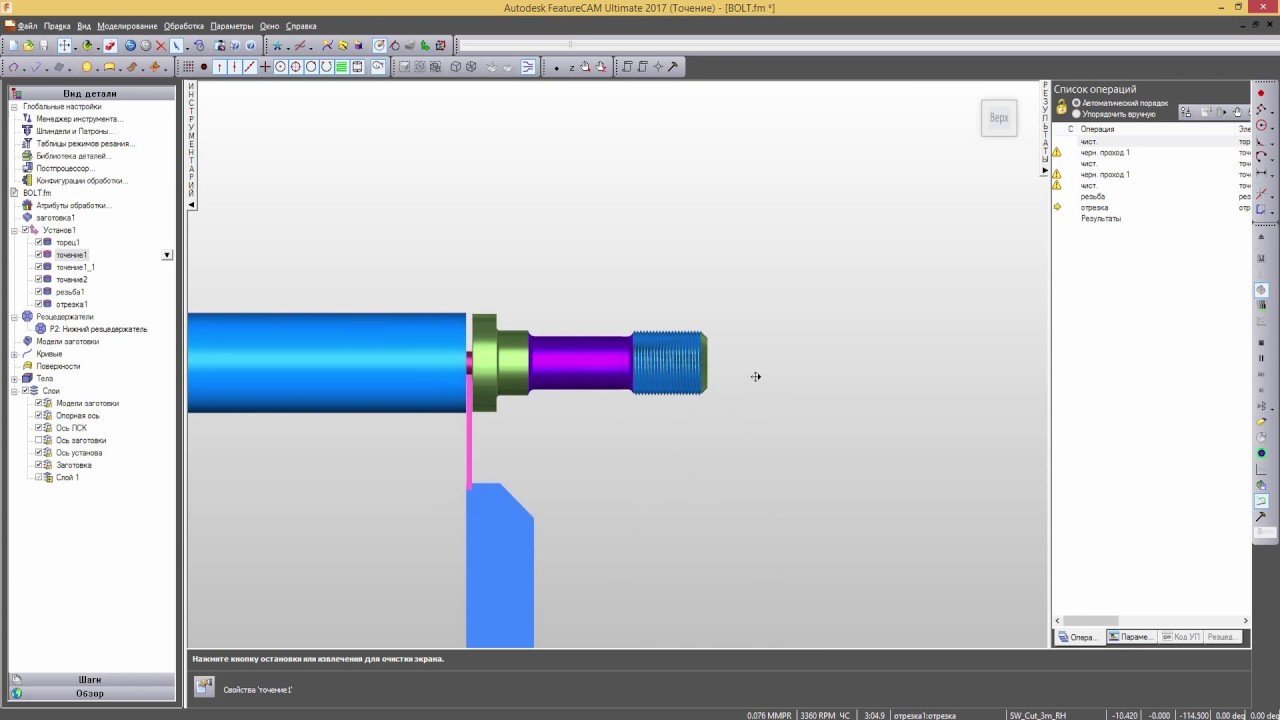Select the заготовка1 tree item
1280x720 pixels.
tap(56, 218)
